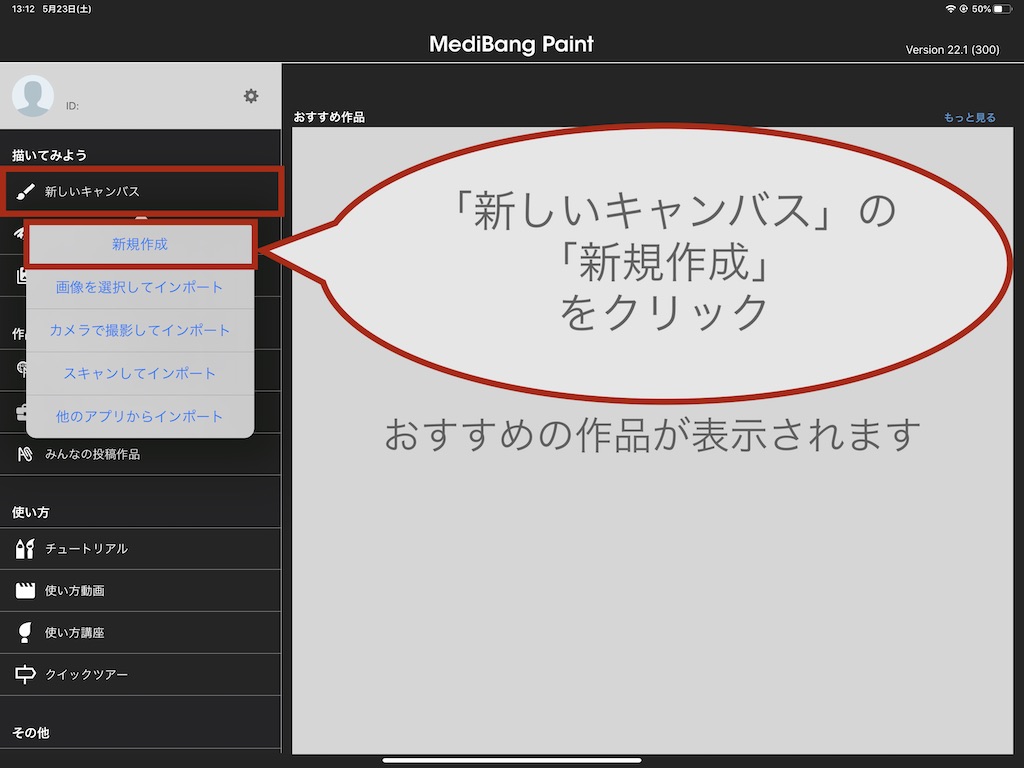Select スキャンしてインポート option
Image resolution: width=1024 pixels, height=768 pixels.
point(140,373)
